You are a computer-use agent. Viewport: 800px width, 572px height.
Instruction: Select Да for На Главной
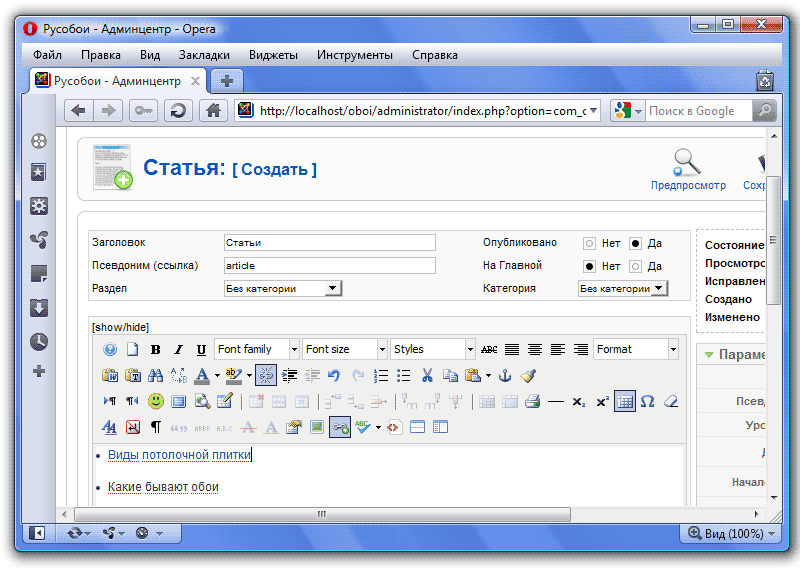click(x=635, y=267)
